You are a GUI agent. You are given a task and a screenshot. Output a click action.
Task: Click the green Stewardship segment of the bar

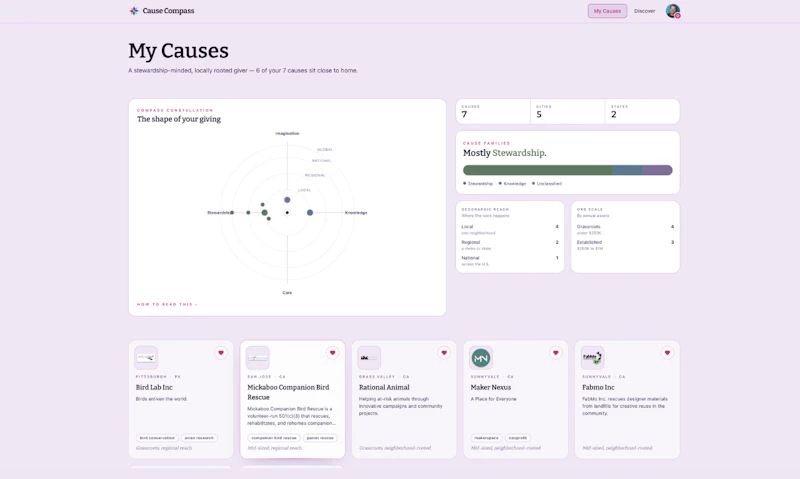538,170
